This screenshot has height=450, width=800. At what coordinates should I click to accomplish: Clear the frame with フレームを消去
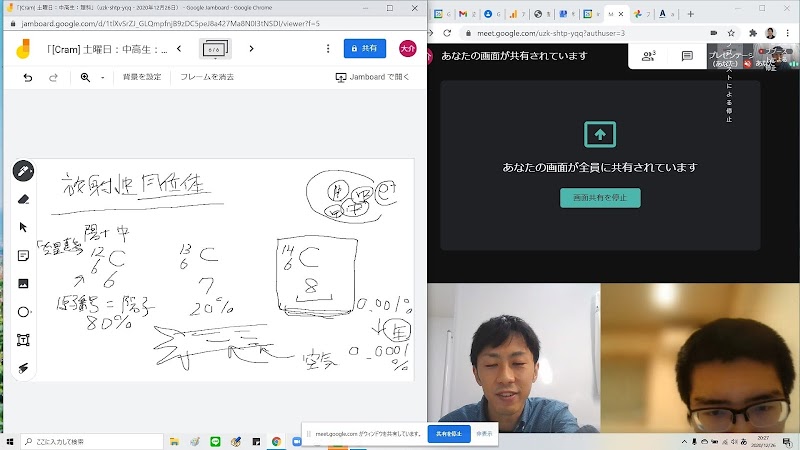point(207,77)
